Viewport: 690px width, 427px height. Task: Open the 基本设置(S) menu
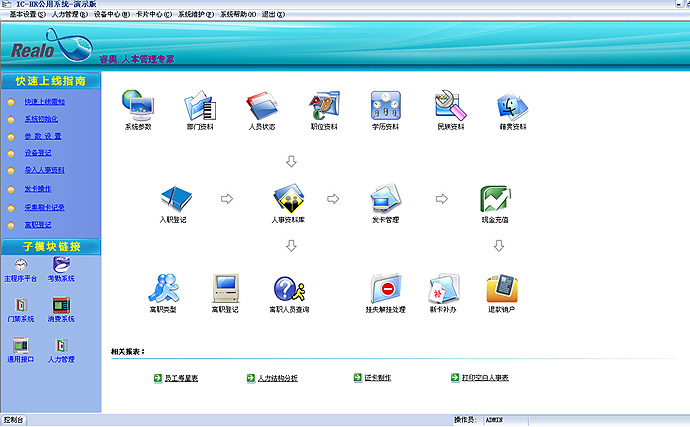point(27,14)
